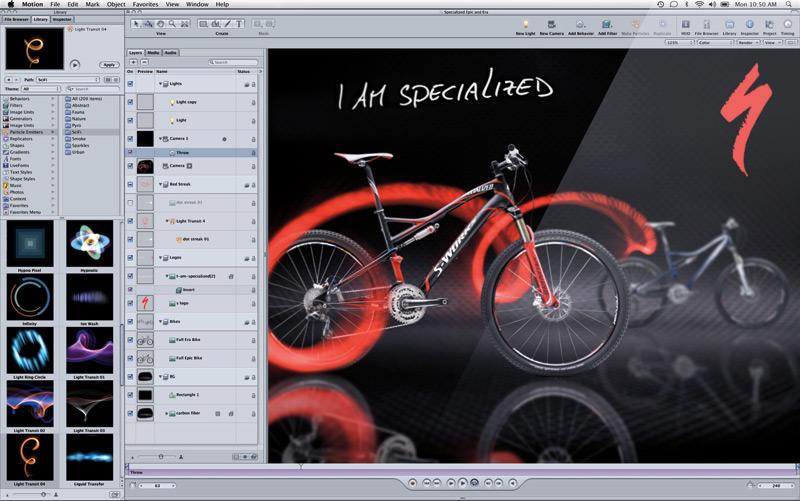Open the Favorites menu in menu bar
The height and width of the screenshot is (501, 800).
[x=145, y=4]
